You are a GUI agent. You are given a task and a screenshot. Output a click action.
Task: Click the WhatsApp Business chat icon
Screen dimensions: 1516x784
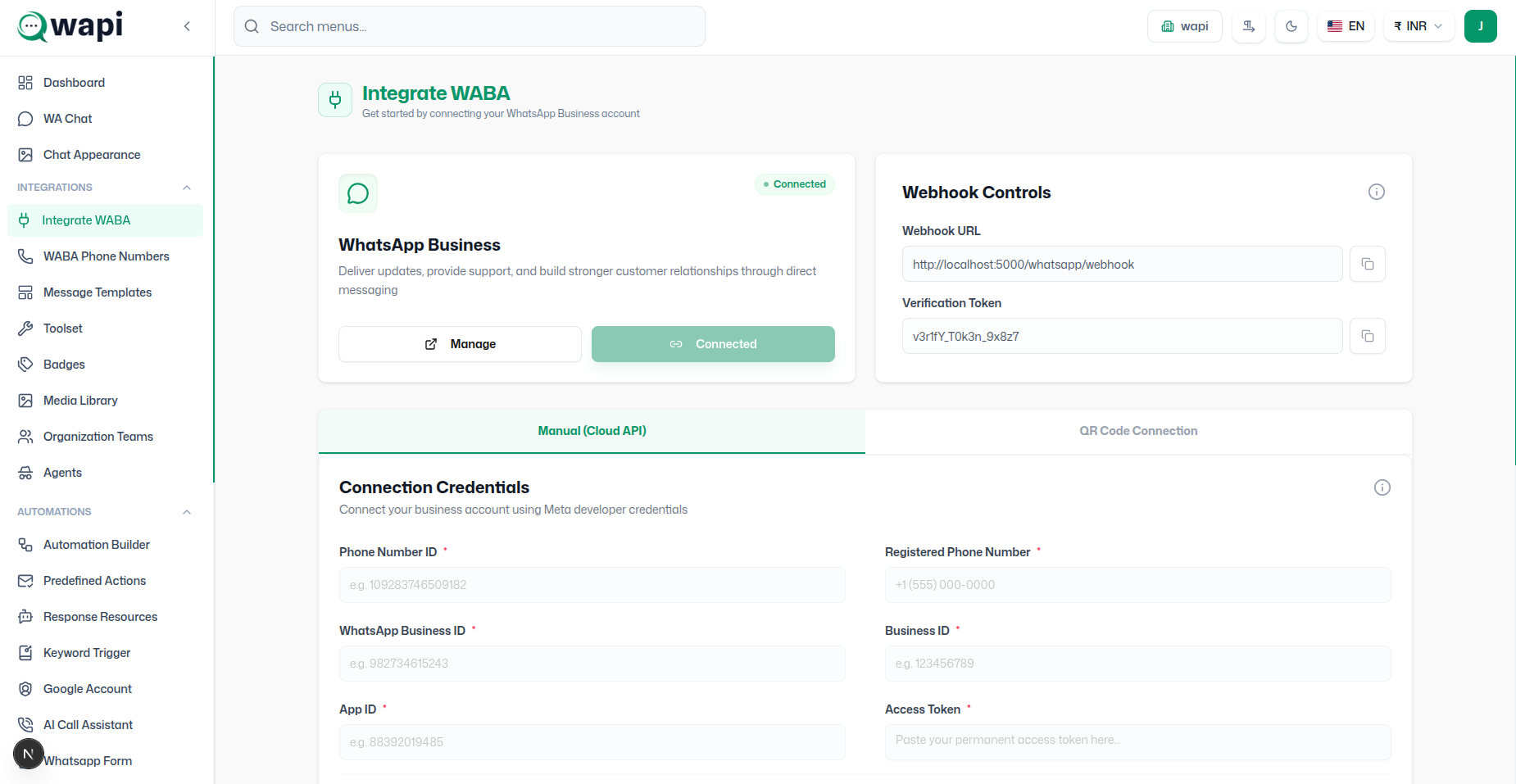[x=358, y=193]
